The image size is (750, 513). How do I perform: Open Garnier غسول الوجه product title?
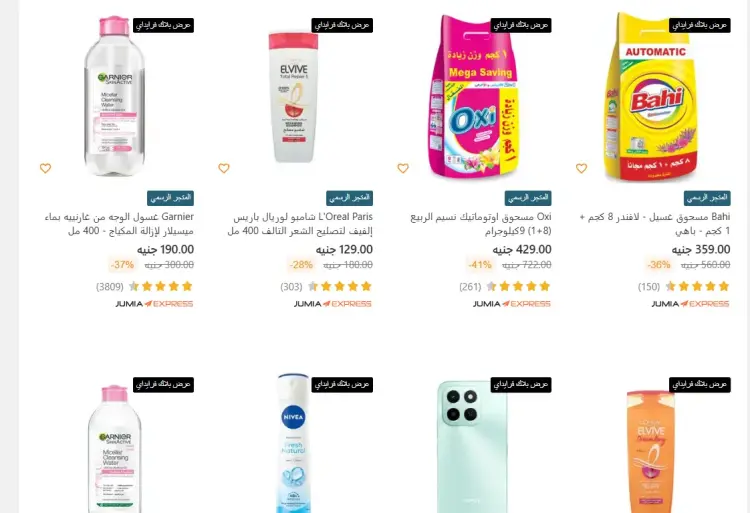pyautogui.click(x=119, y=224)
